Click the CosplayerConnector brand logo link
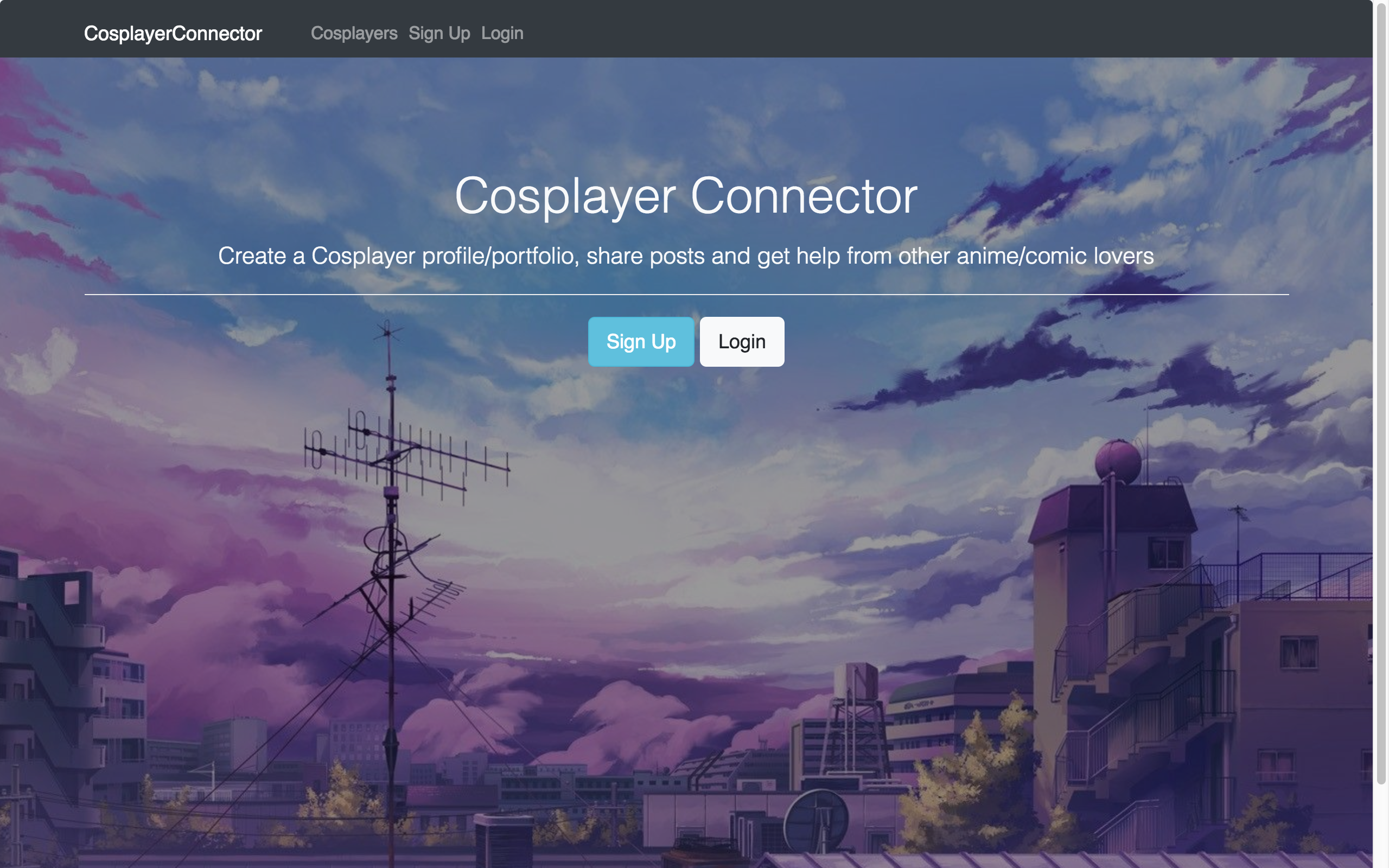The height and width of the screenshot is (868, 1389). click(x=173, y=33)
